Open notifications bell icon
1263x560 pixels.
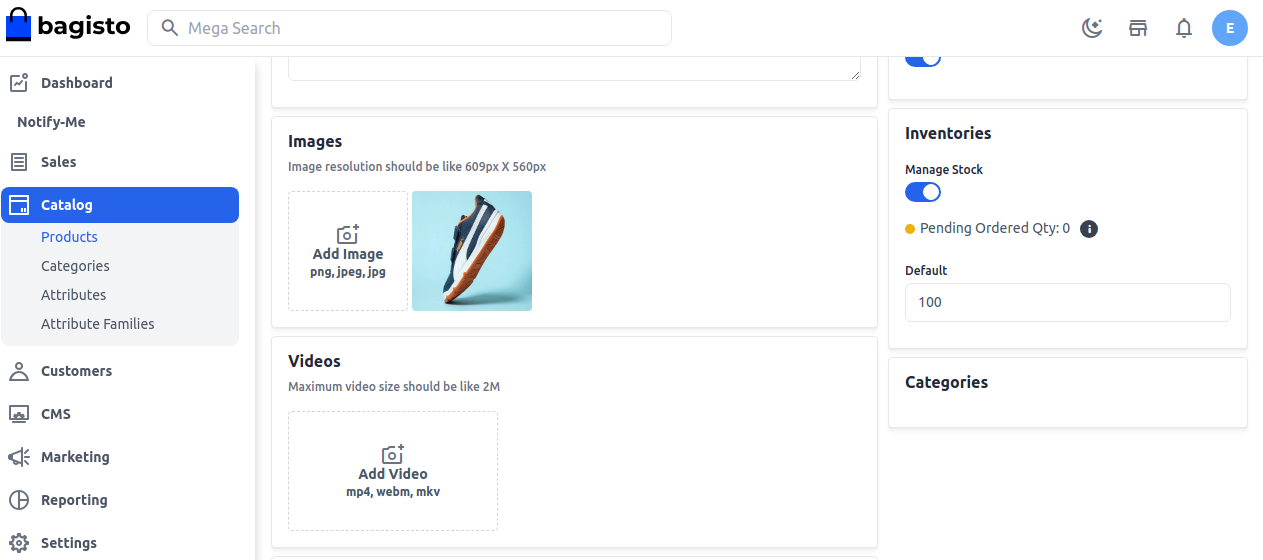point(1184,28)
